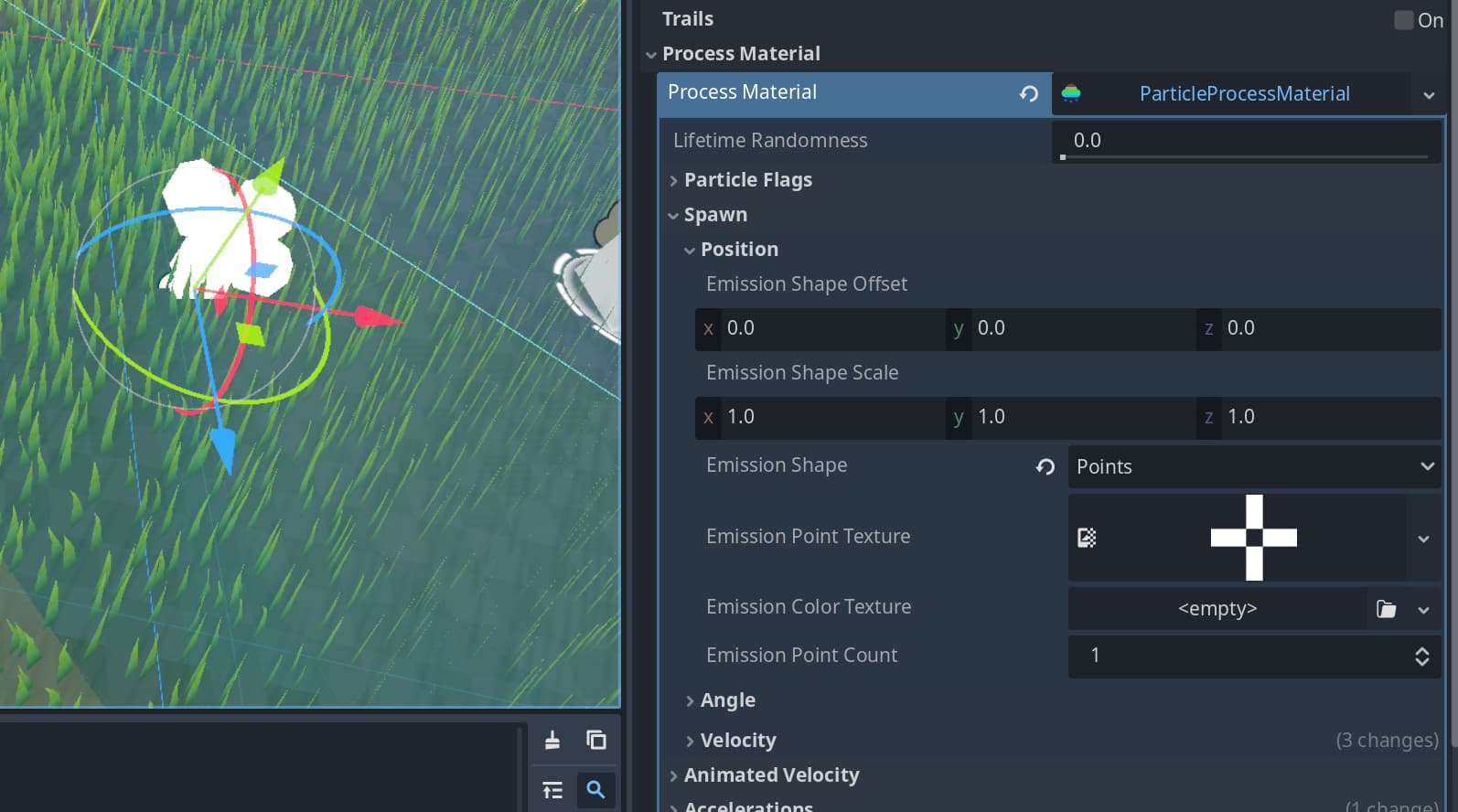Screen dimensions: 1458x812
Task: Click the copy icon in the bottom panel
Action: 596,740
